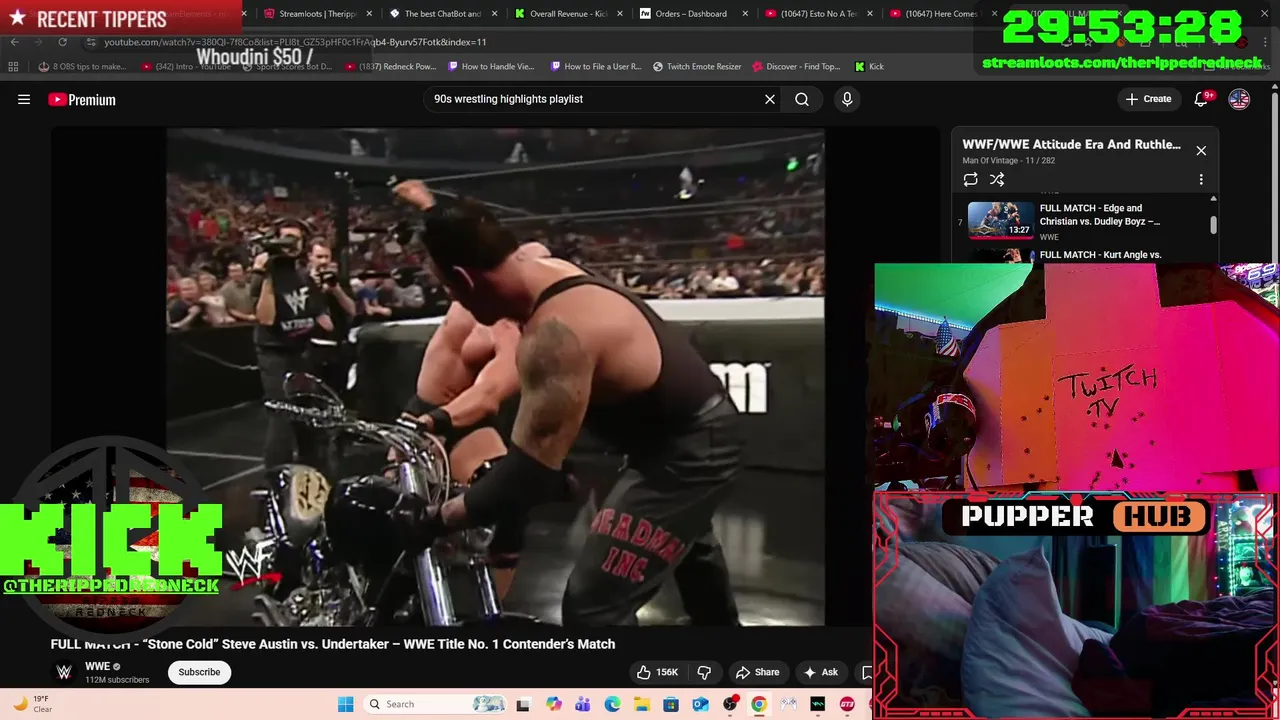Start voice search with the microphone

click(x=847, y=99)
